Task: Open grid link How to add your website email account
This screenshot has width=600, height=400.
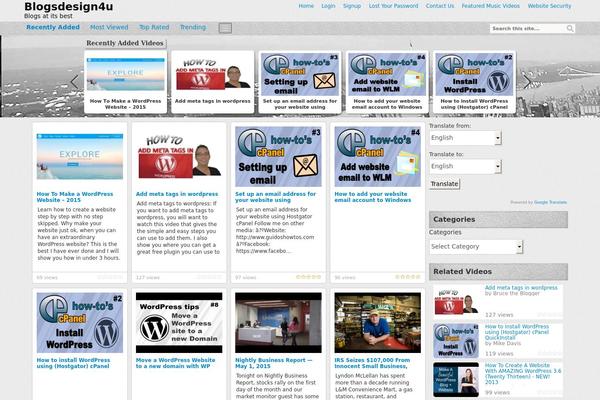Action: [373, 197]
